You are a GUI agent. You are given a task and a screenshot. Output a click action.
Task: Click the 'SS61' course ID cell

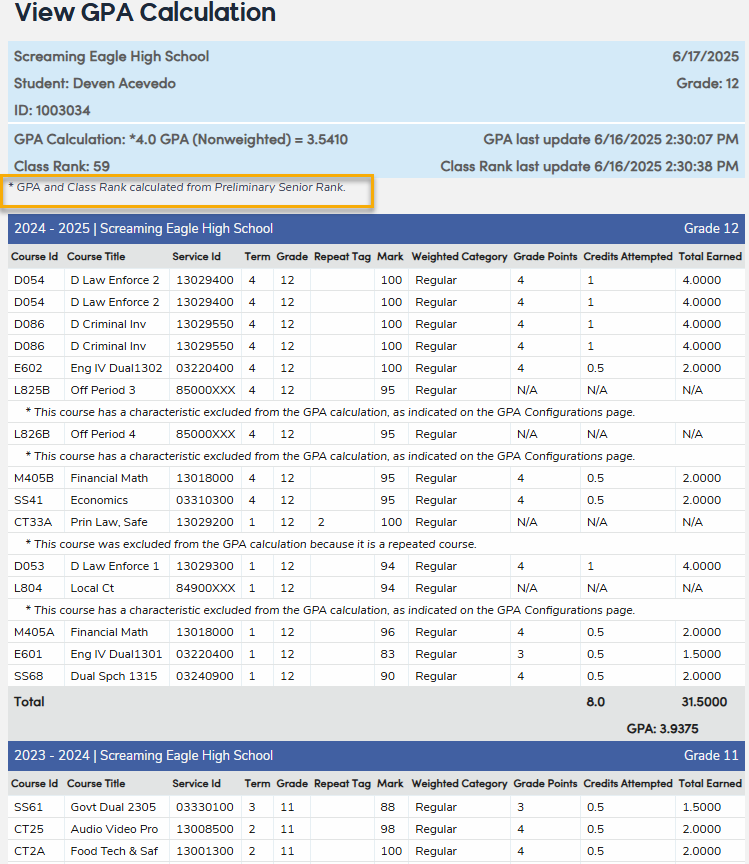pos(28,807)
